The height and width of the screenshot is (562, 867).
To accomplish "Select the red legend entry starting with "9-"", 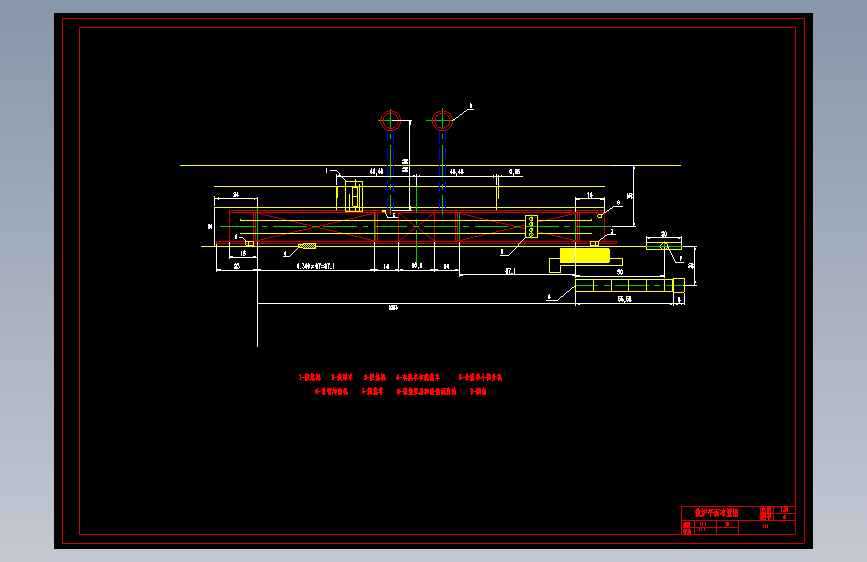I will tap(478, 391).
